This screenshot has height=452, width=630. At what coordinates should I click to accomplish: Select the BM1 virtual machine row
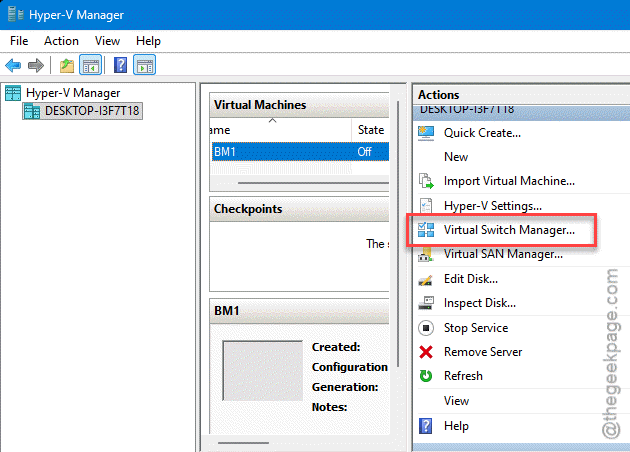tap(300, 152)
